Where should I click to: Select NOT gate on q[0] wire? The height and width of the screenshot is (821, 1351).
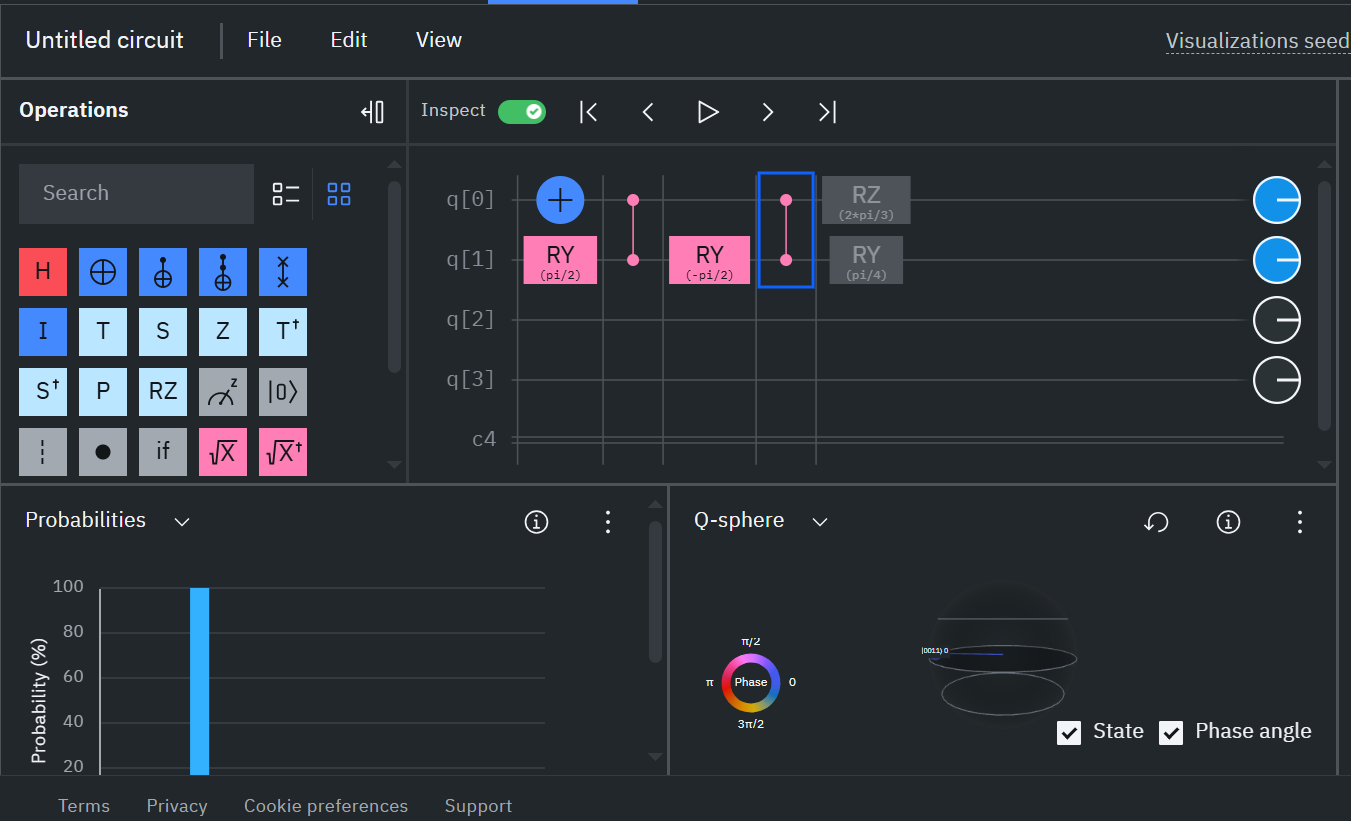(x=561, y=200)
